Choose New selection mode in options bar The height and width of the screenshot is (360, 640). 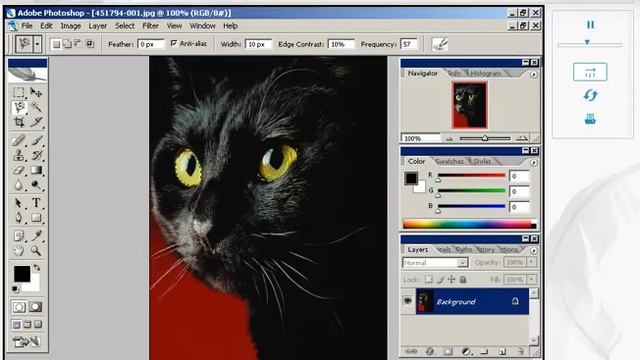pos(56,44)
